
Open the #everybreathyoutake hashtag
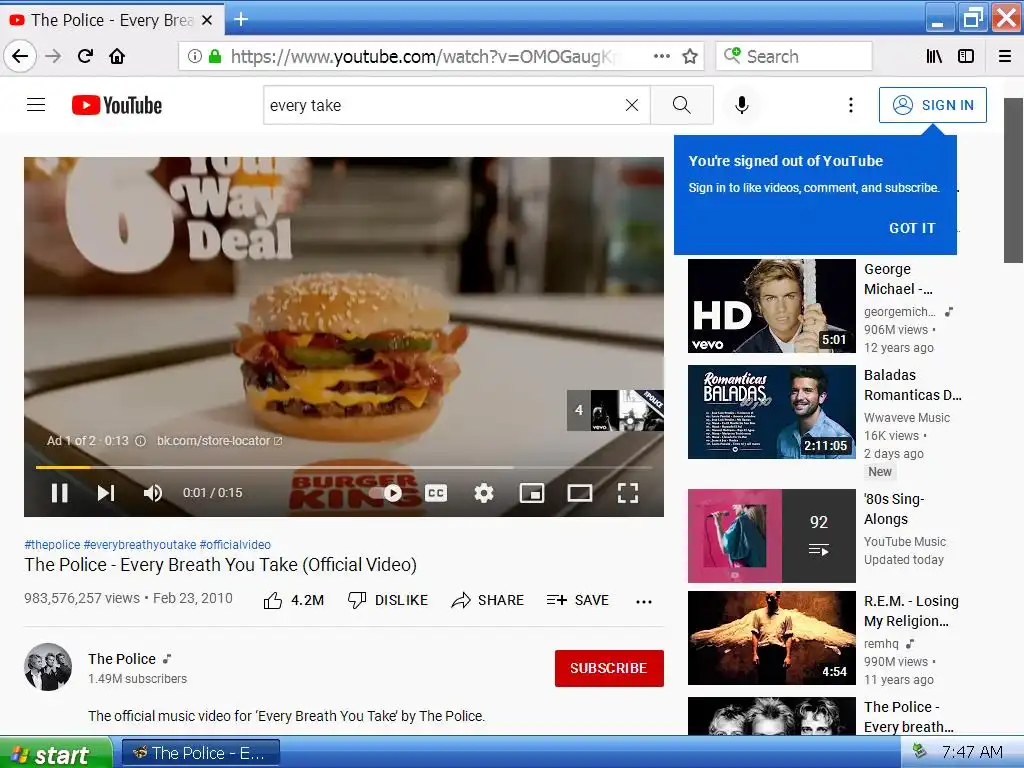[140, 545]
